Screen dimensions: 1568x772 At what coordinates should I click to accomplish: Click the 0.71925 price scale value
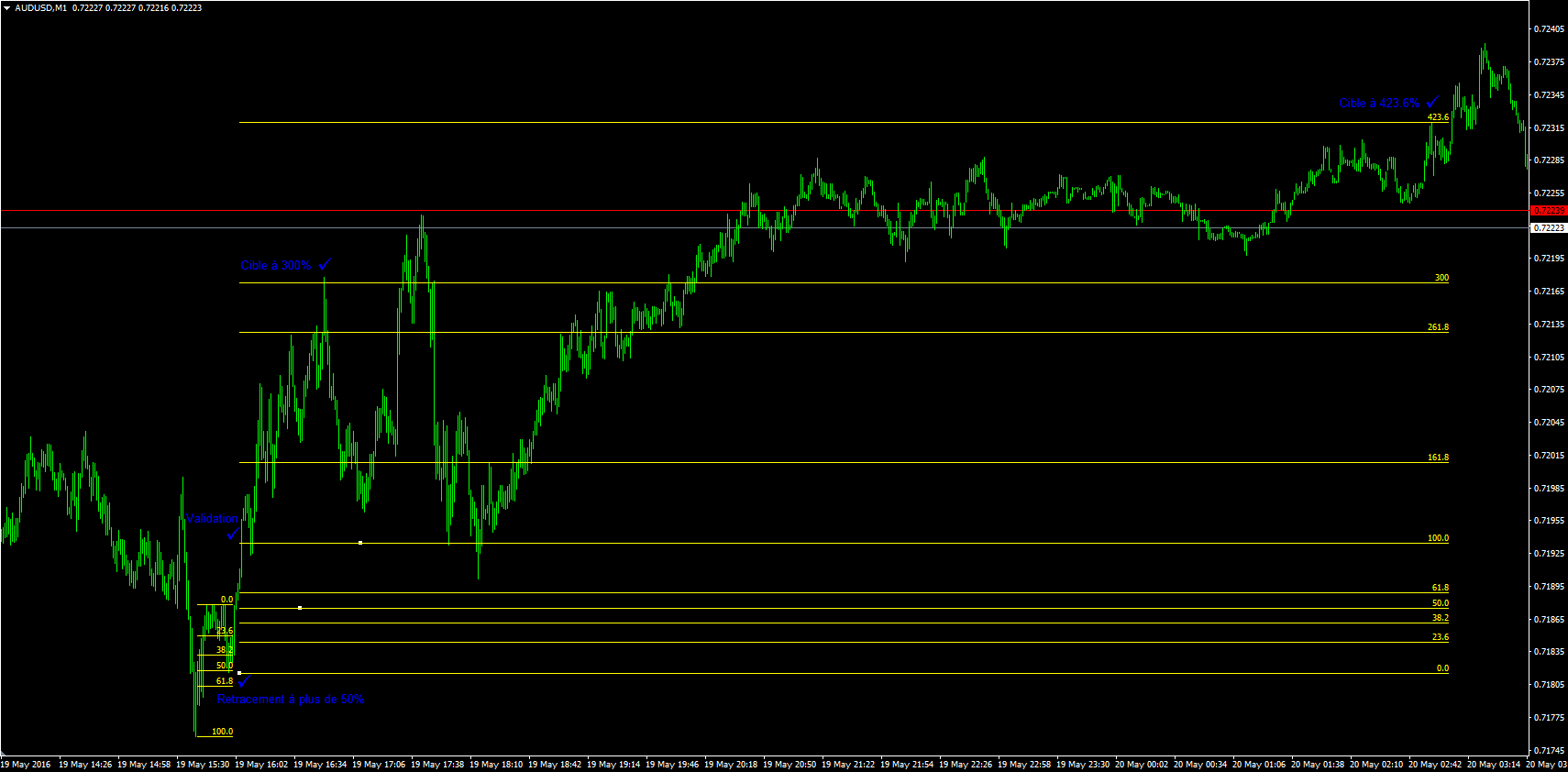(x=1549, y=554)
